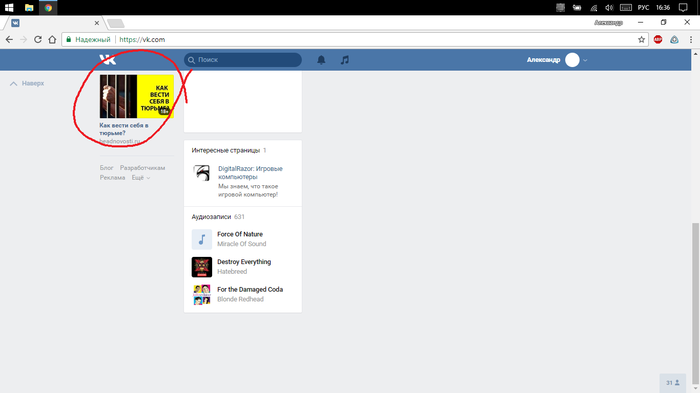The image size is (700, 393).
Task: Click the Hatebreed artist name
Action: (x=232, y=272)
